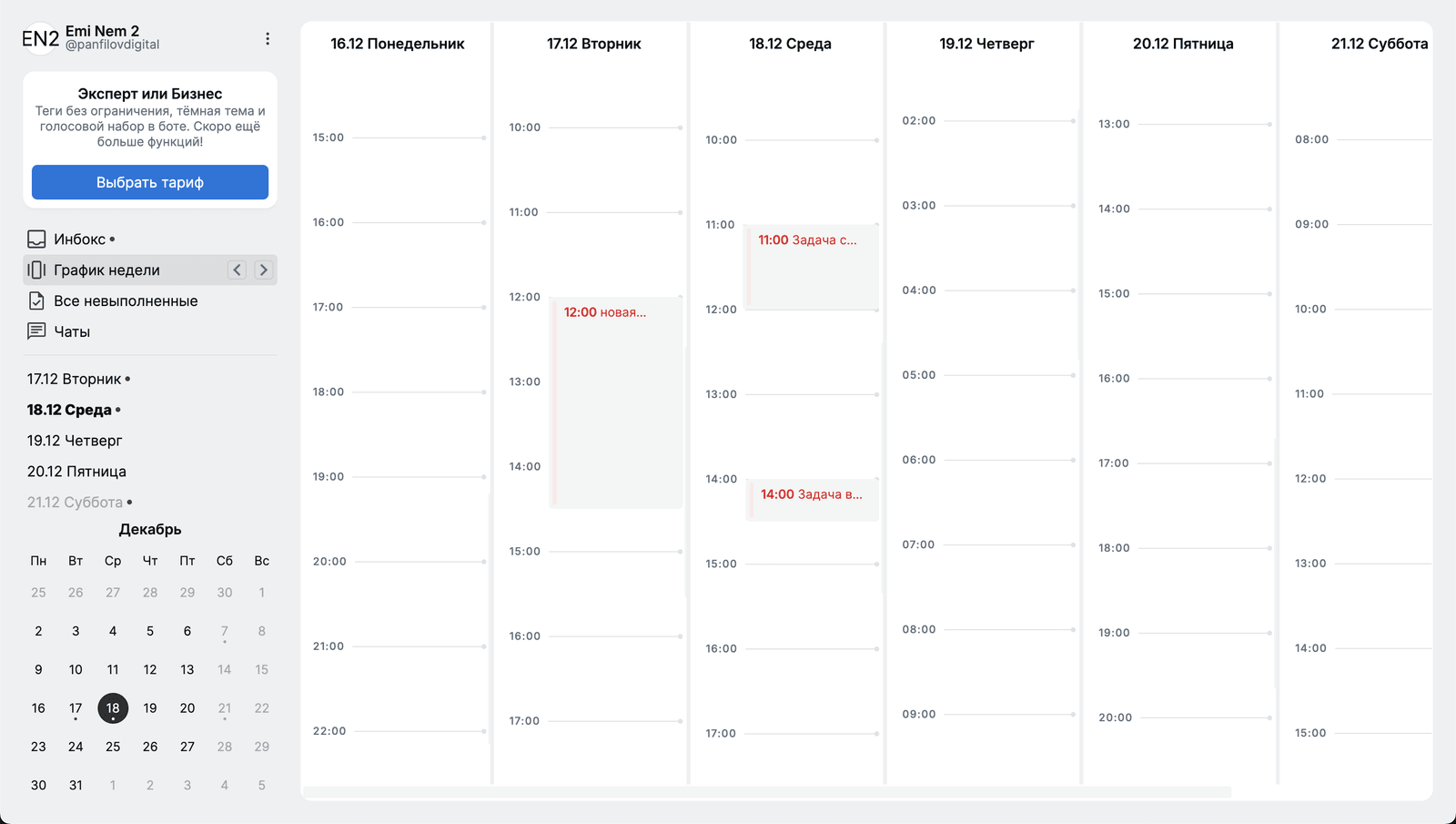Open the Чаты section
The image size is (1456, 824).
point(72,331)
